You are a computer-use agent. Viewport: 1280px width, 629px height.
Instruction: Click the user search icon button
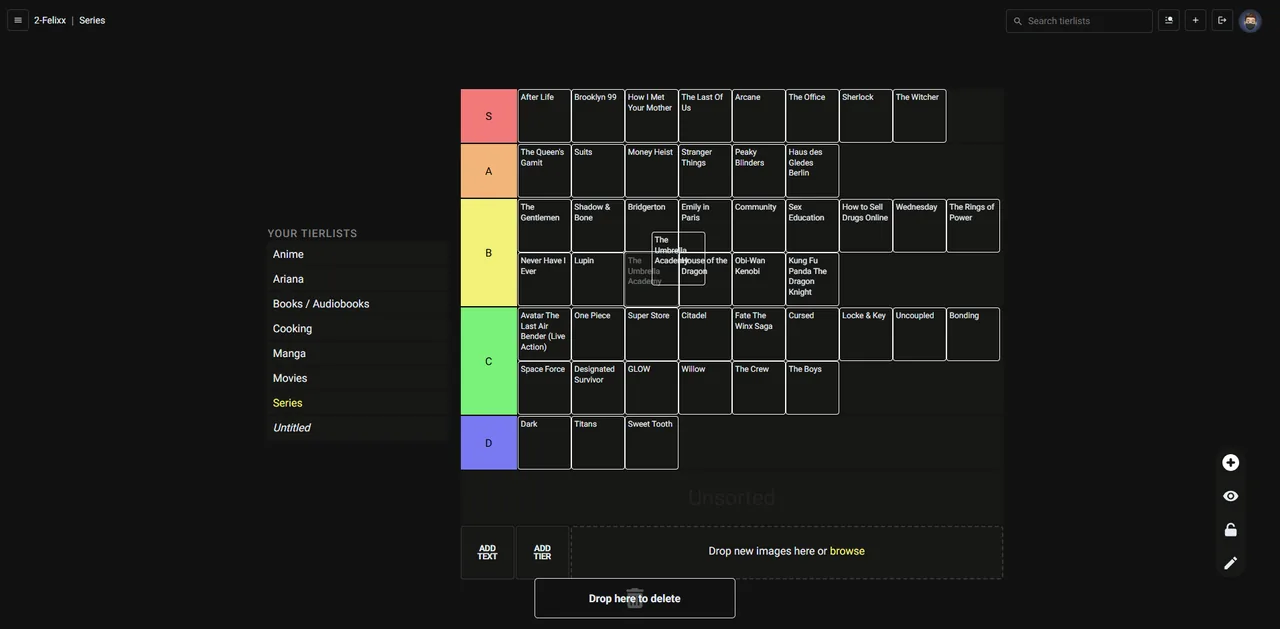[x=1169, y=20]
